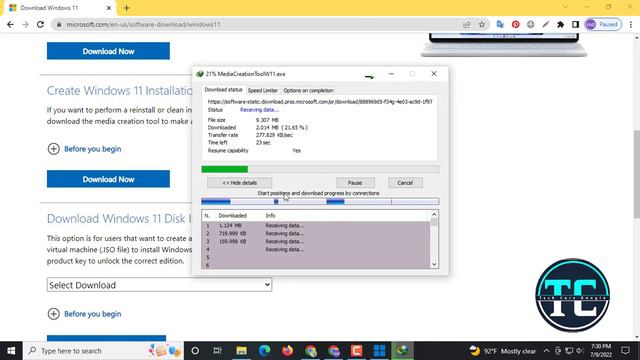This screenshot has width=640, height=360.
Task: Click the share page icon in address bar
Action: (467, 24)
